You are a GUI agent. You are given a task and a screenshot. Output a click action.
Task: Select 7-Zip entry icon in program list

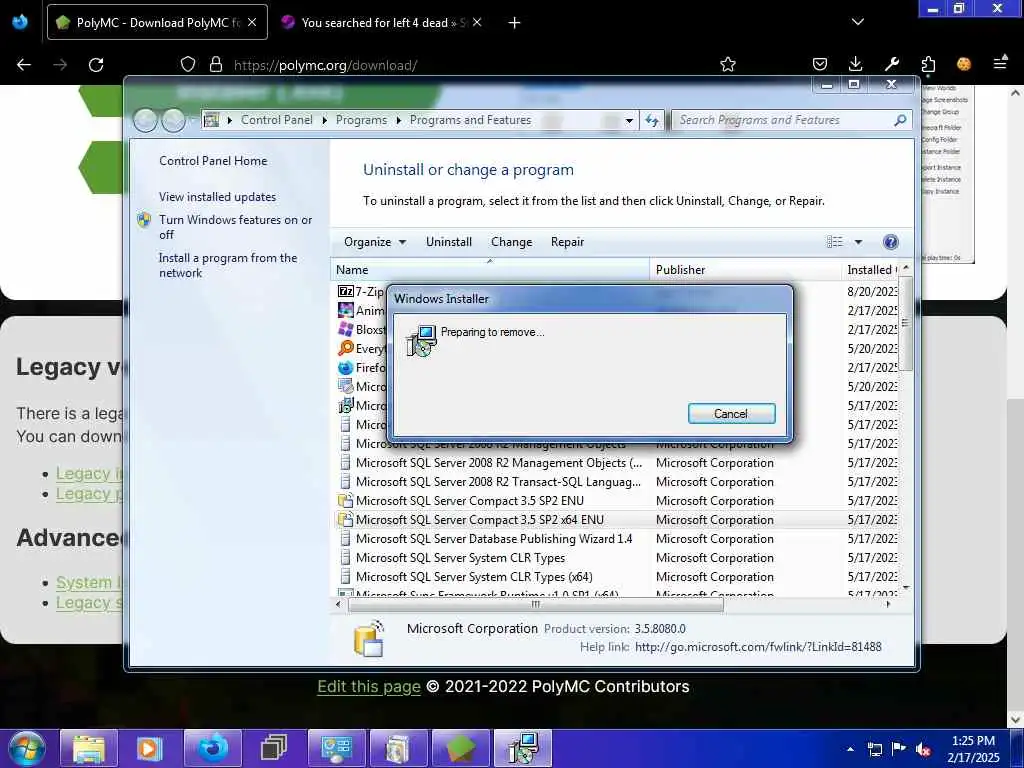tap(345, 291)
